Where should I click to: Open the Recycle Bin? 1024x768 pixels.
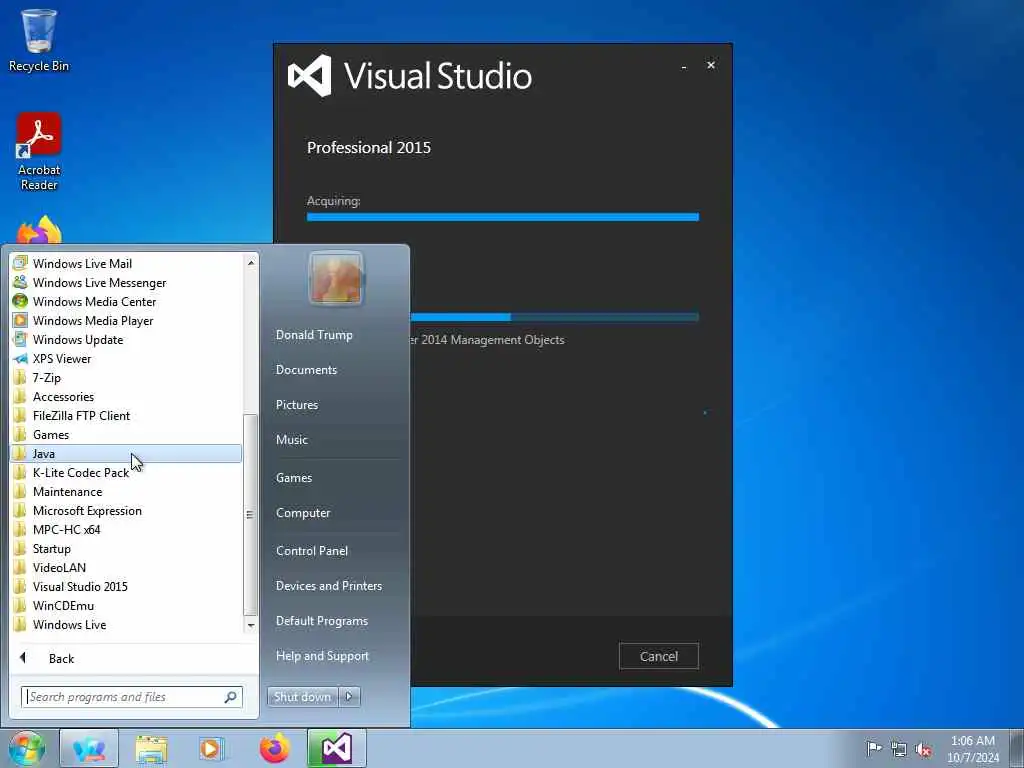click(x=39, y=40)
